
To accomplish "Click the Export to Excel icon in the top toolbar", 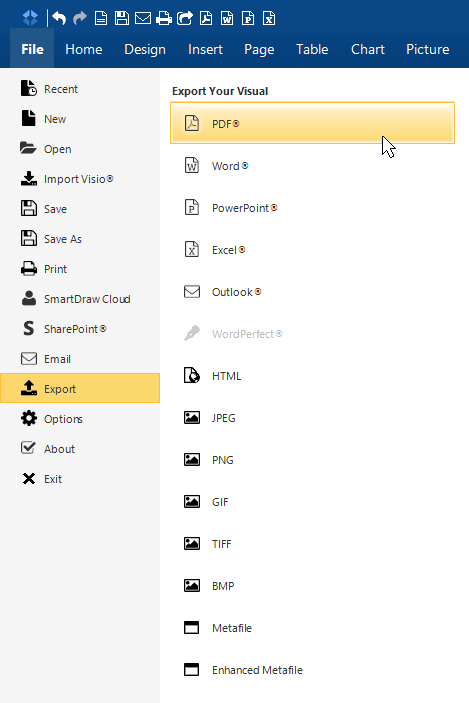I will point(269,18).
